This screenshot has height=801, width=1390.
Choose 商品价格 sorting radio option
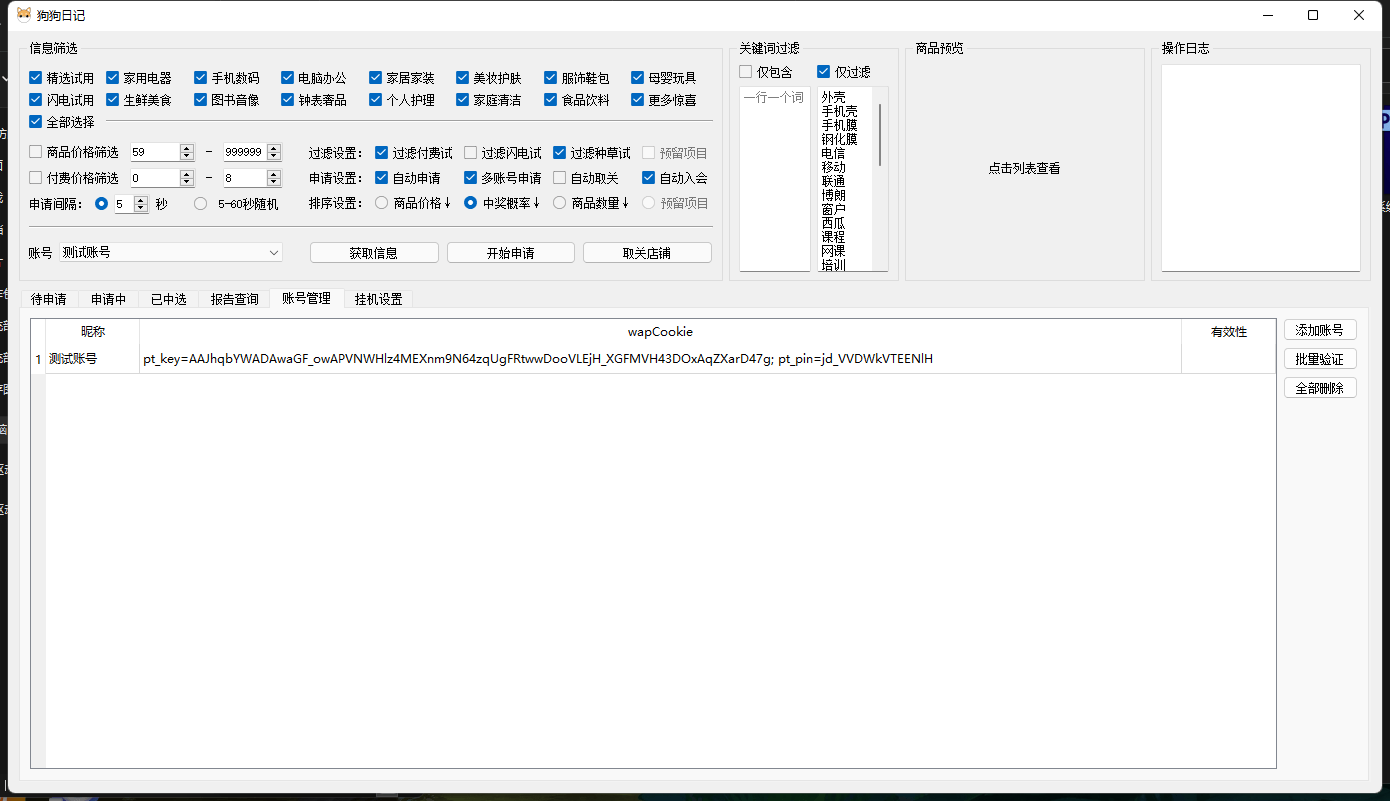coord(382,203)
